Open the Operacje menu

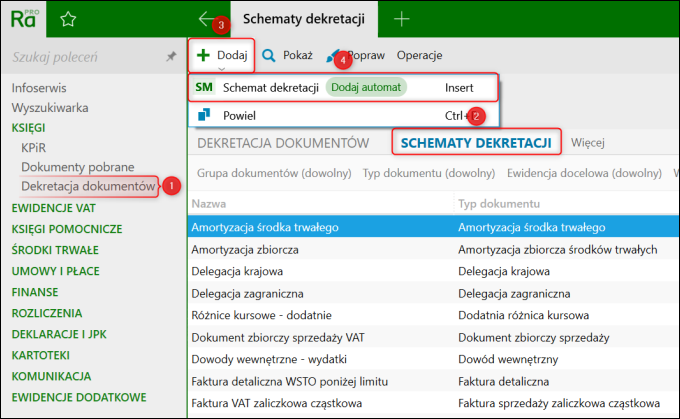pos(419,56)
